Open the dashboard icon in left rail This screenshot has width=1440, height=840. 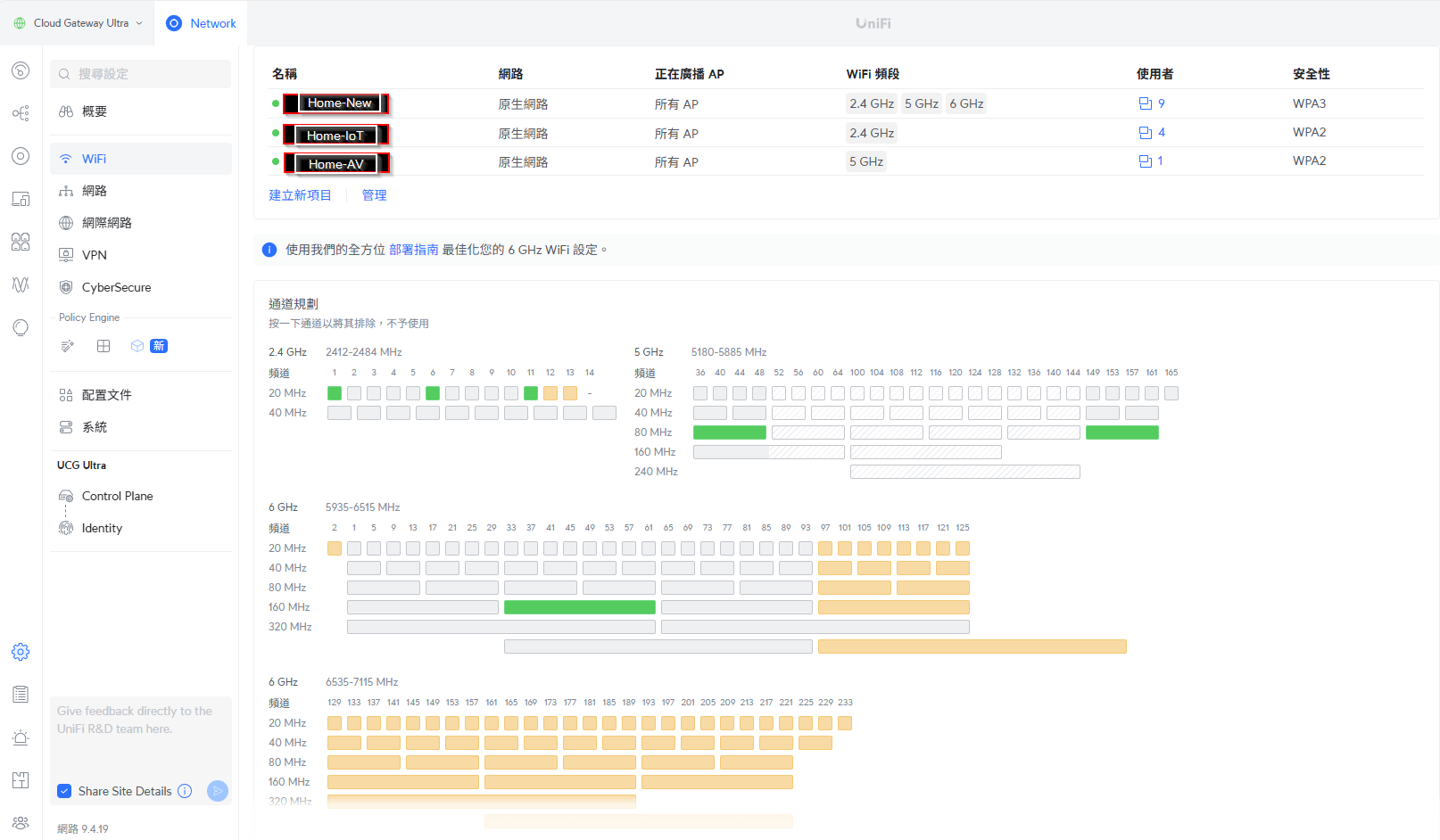pyautogui.click(x=21, y=70)
